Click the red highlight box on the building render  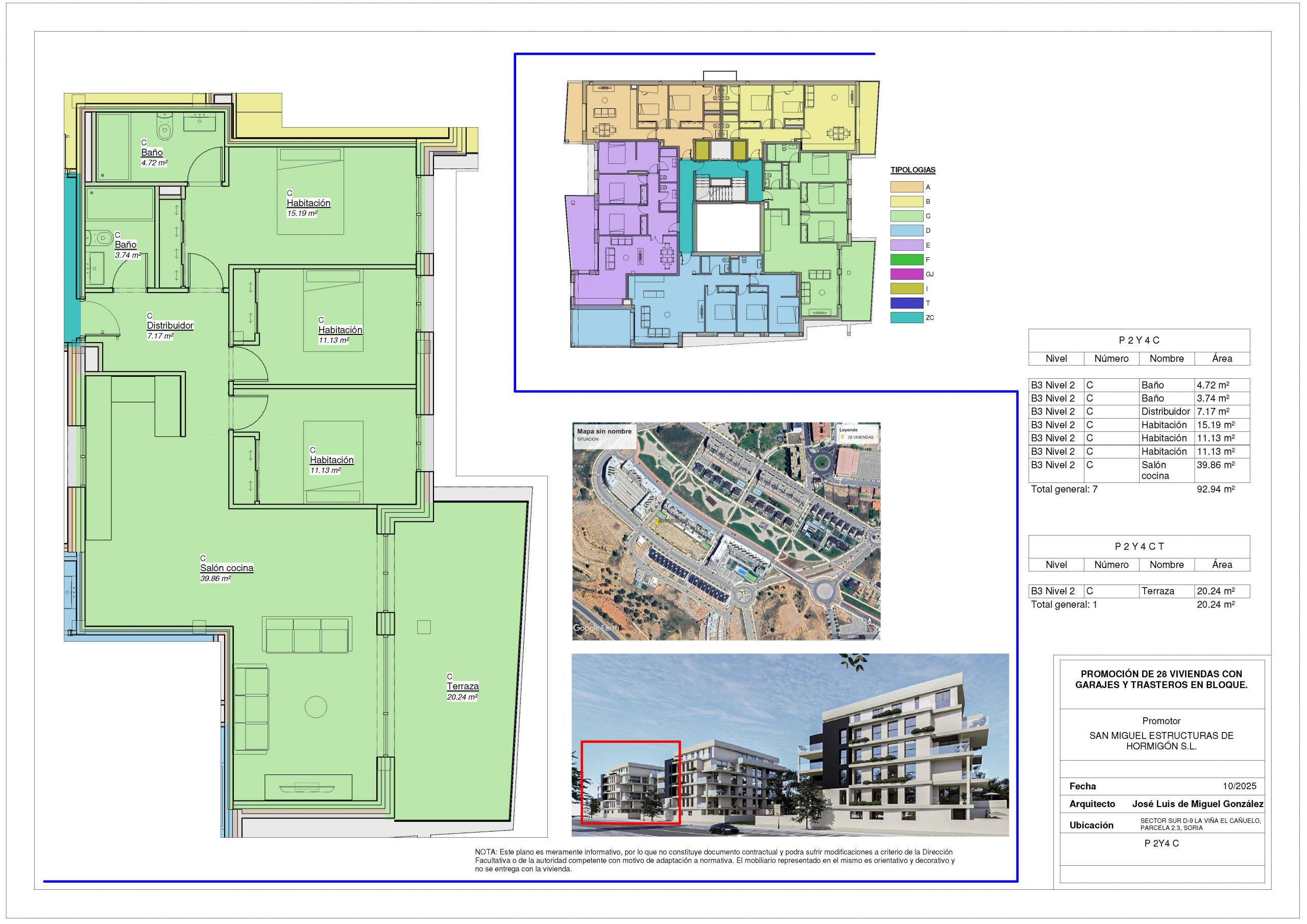click(x=630, y=782)
